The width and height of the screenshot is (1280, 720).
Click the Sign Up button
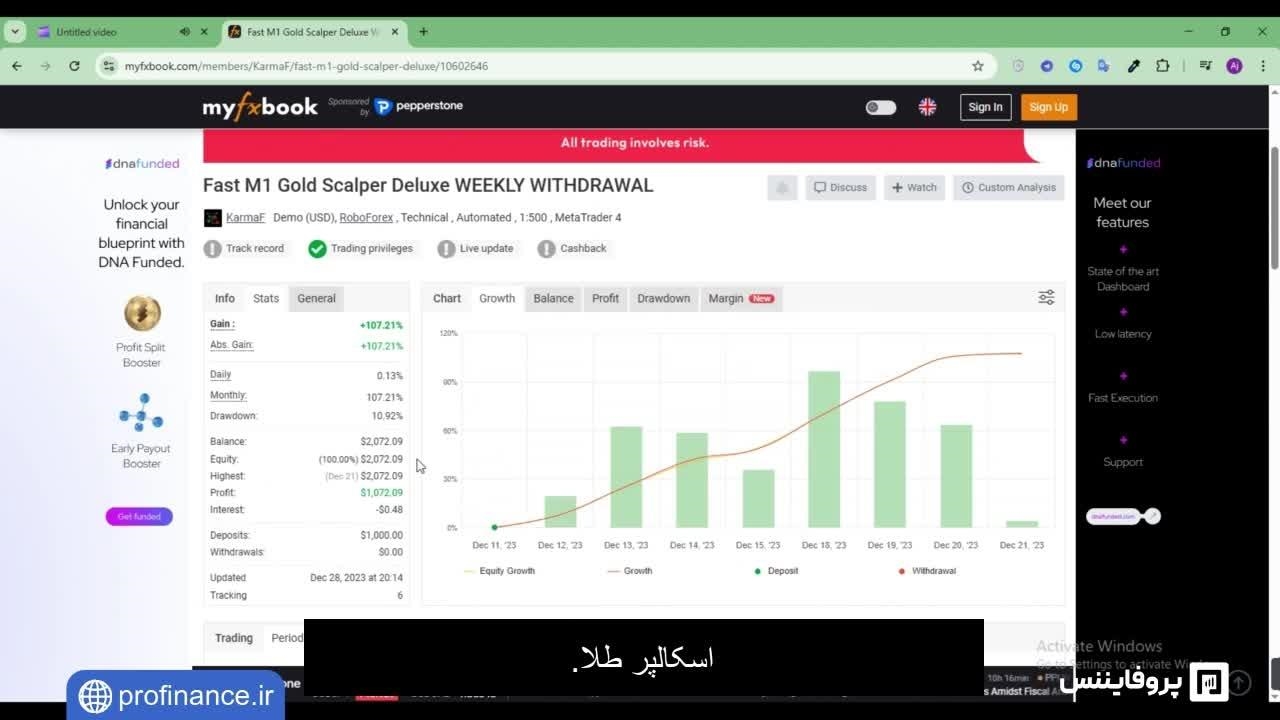(1048, 107)
